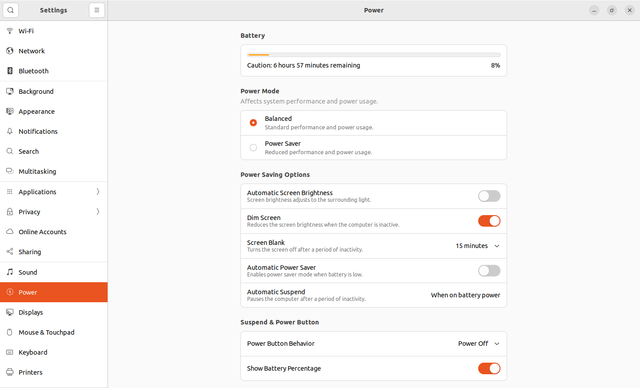Open the Settings hamburger menu
The height and width of the screenshot is (388, 640).
click(x=97, y=10)
